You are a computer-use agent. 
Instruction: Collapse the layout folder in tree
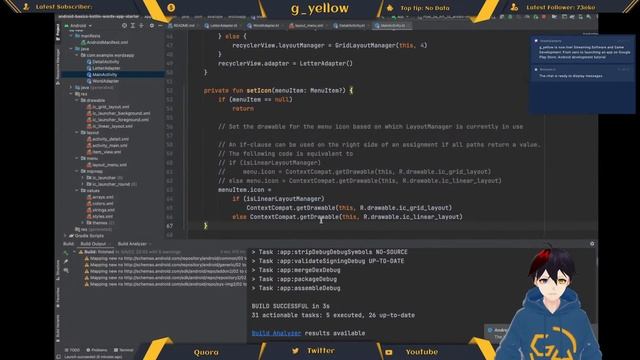coord(77,133)
